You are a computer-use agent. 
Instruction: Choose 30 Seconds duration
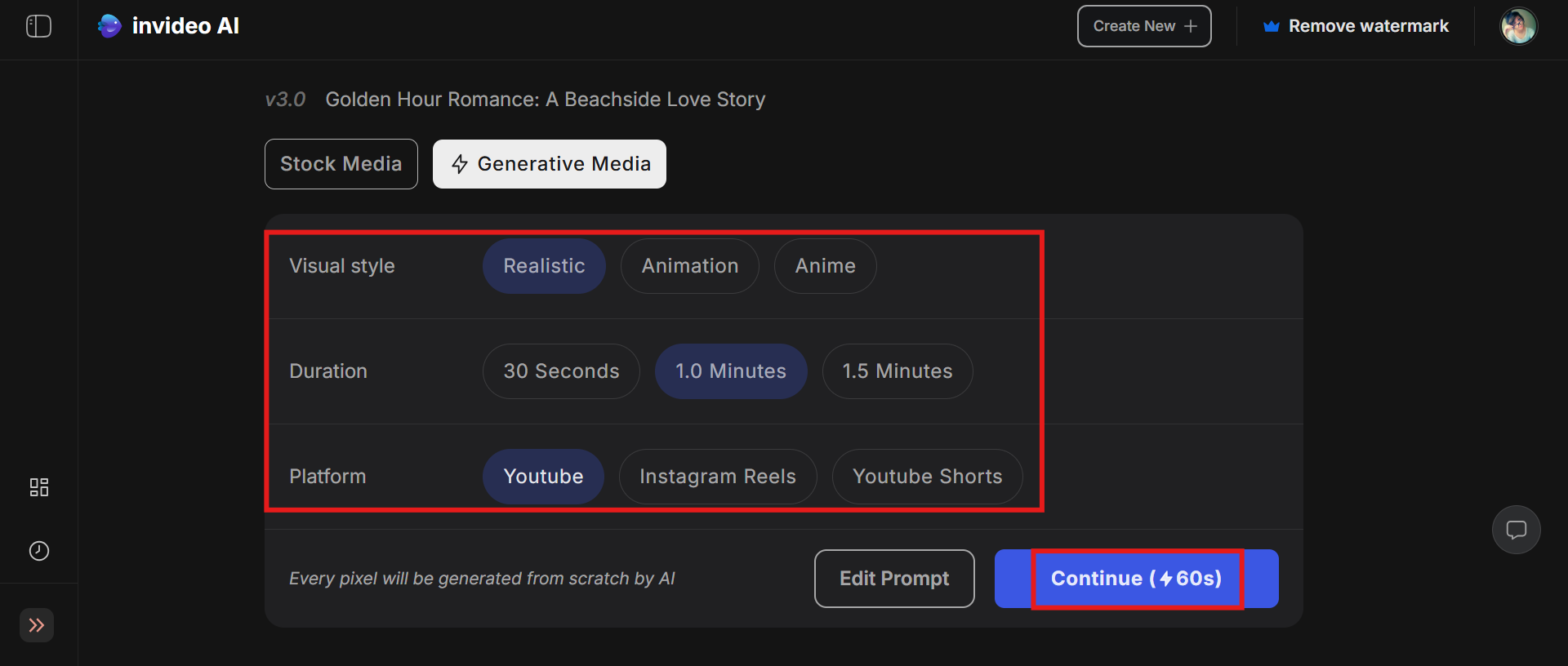561,371
